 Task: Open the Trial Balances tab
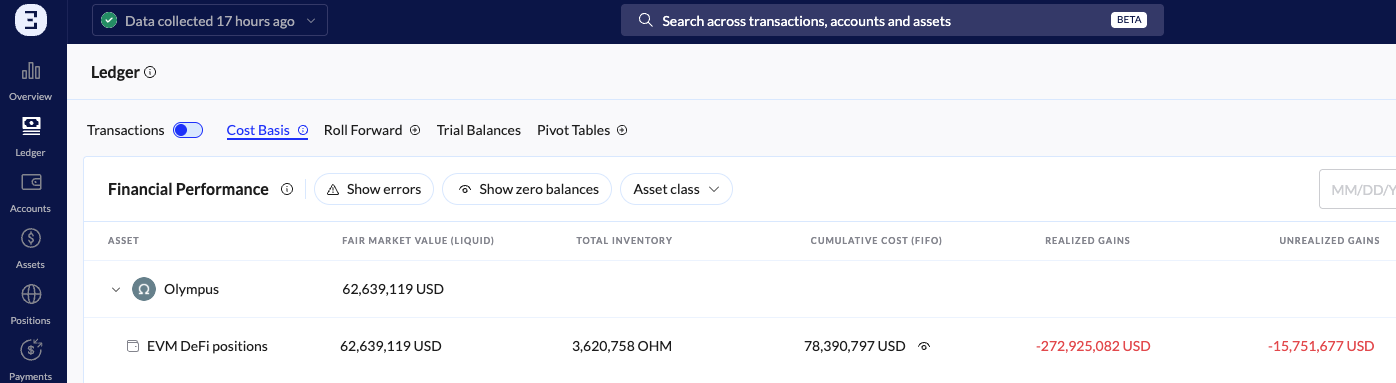(x=479, y=130)
